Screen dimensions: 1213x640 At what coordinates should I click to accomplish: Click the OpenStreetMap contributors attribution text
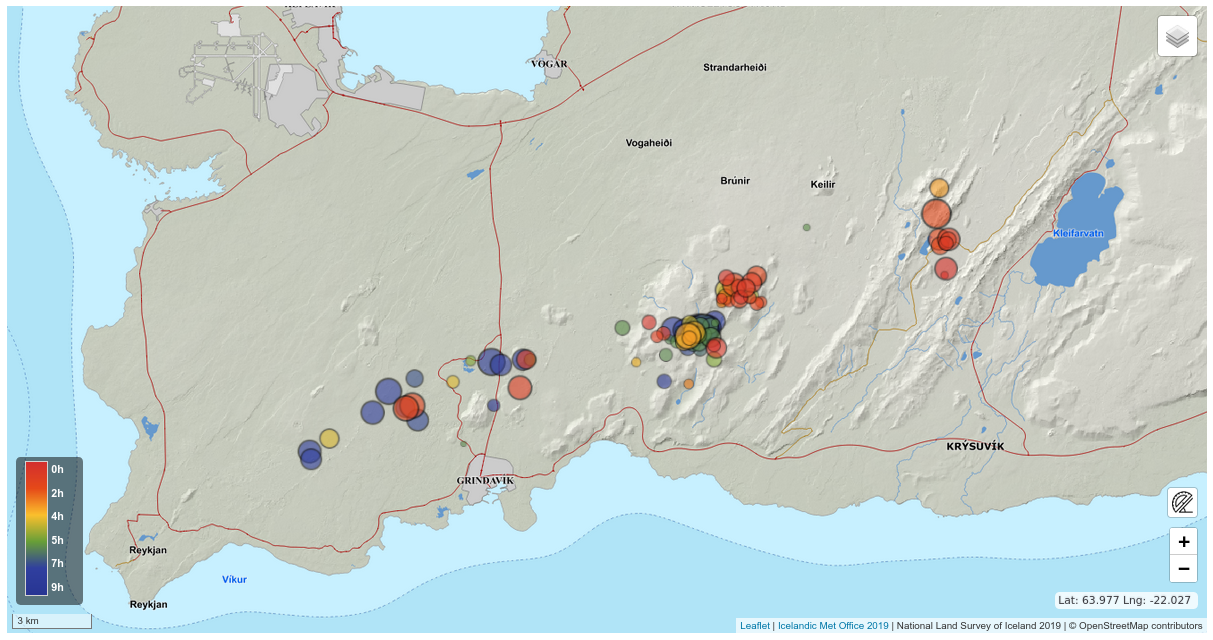pyautogui.click(x=1140, y=626)
